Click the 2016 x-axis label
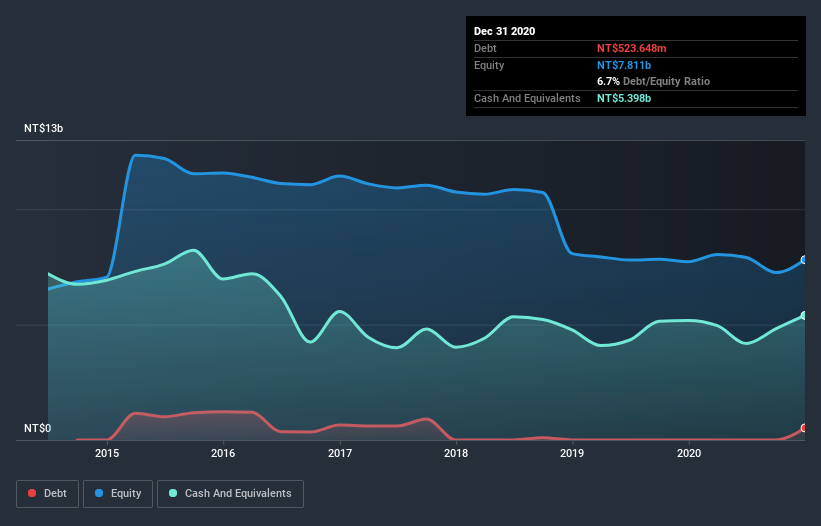 [x=223, y=453]
